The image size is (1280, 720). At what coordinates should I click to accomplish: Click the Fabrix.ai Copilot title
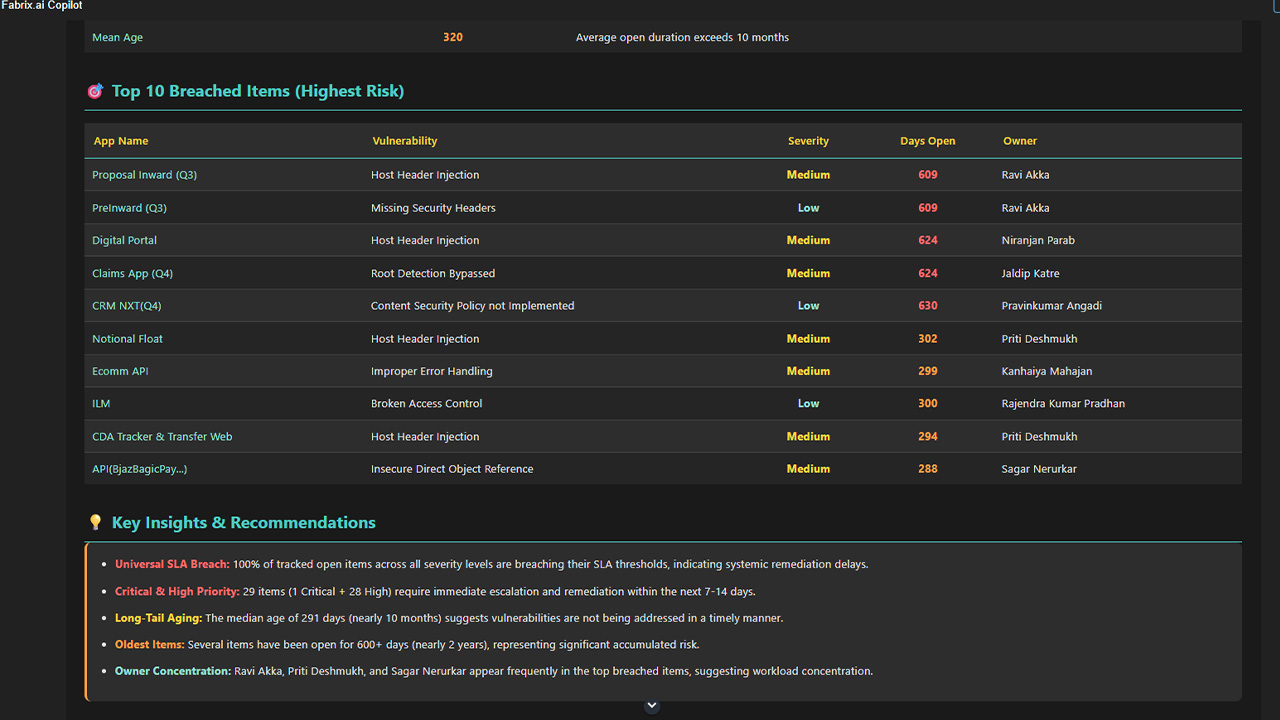pyautogui.click(x=42, y=6)
